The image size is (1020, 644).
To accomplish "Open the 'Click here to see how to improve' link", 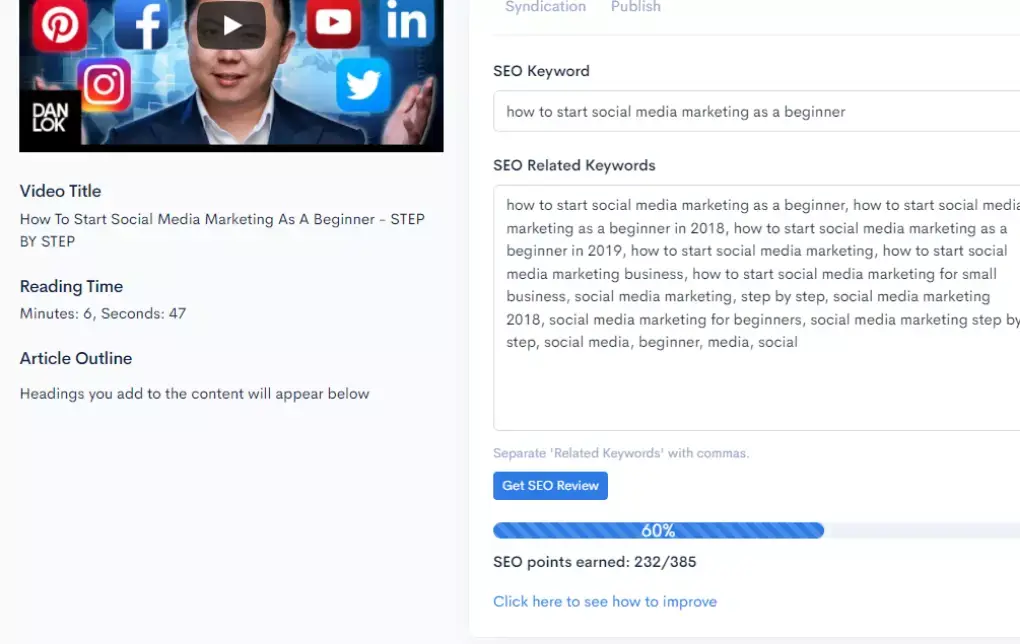I will pos(605,602).
